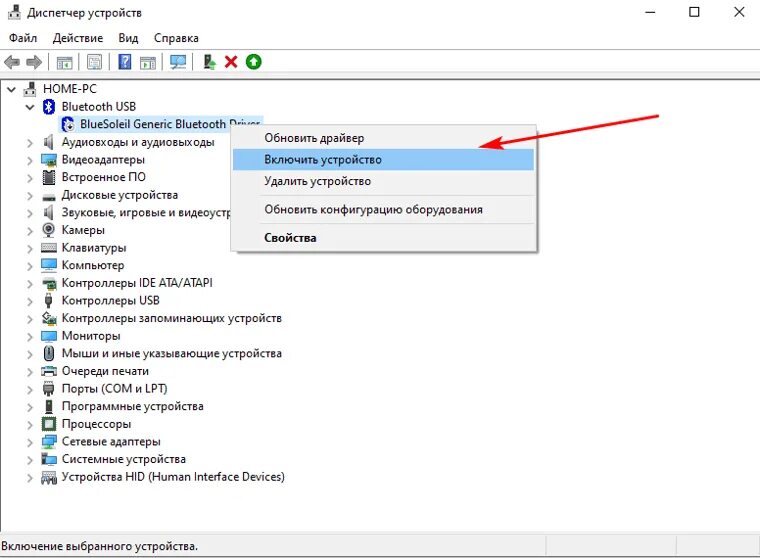Viewport: 760px width, 558px height.
Task: Open the Справка menu
Action: 176,38
